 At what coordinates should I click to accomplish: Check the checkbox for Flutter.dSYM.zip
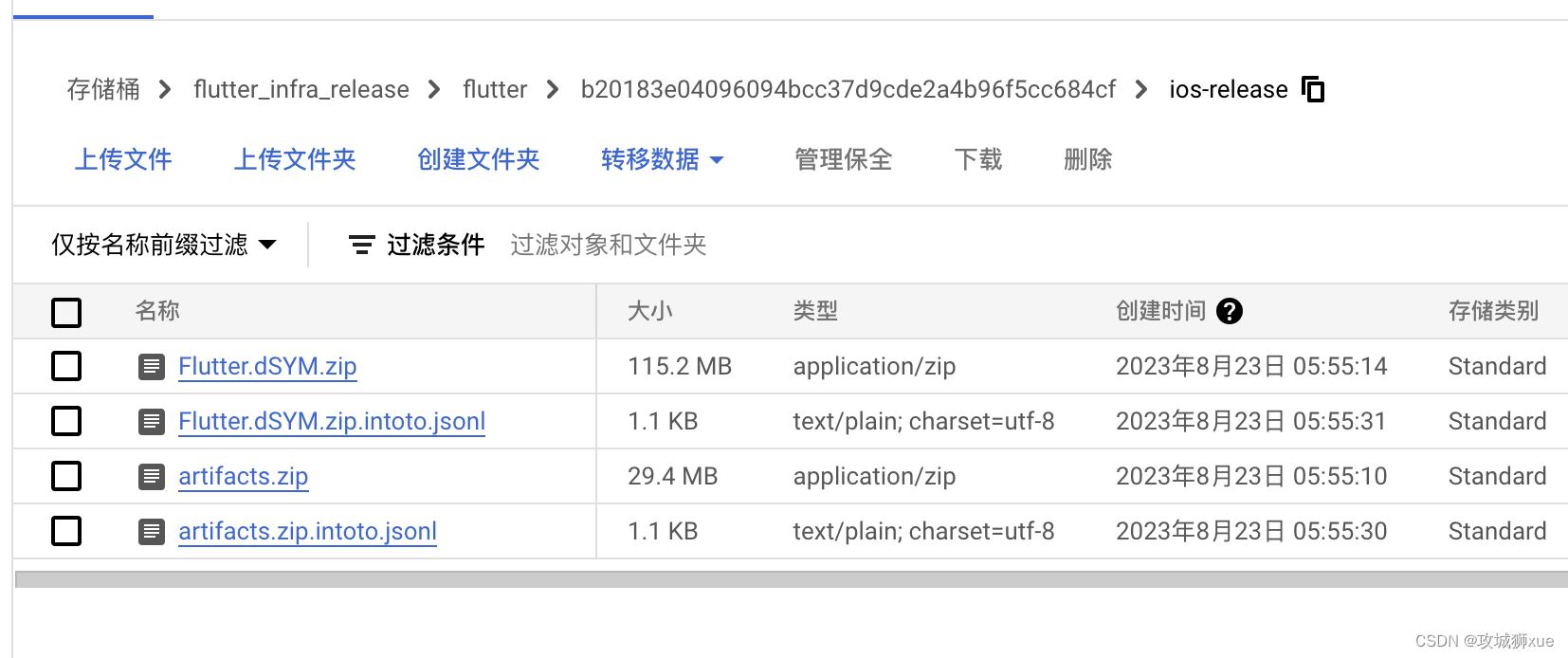66,366
